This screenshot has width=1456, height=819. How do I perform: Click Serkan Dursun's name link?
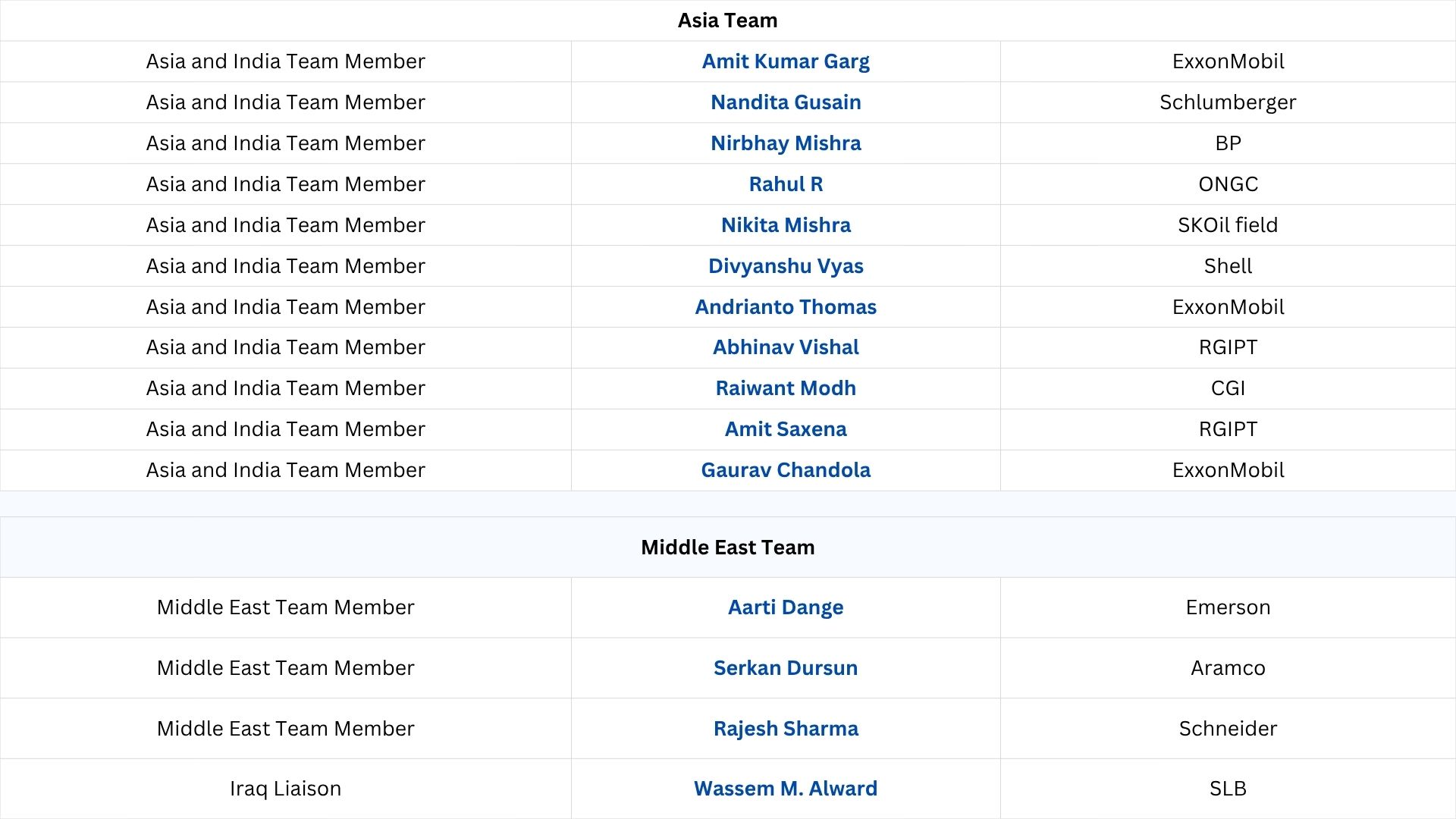tap(785, 668)
